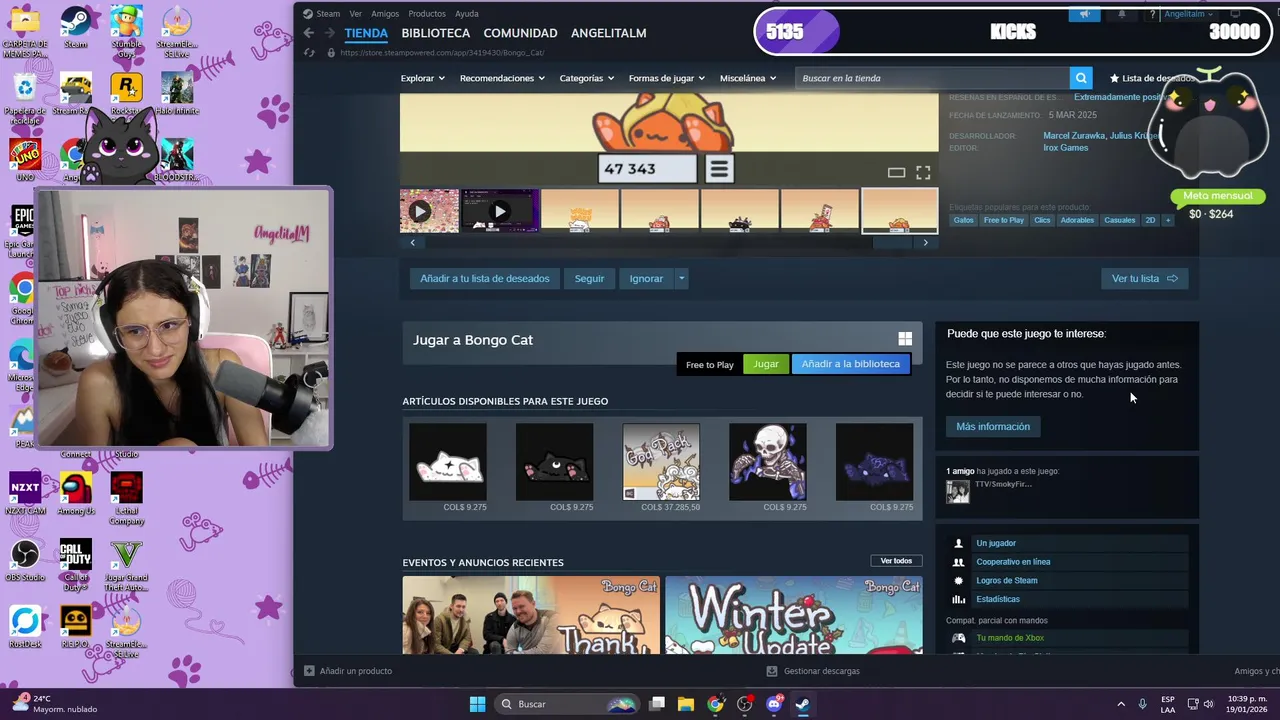Open Discord from the taskbar
The height and width of the screenshot is (720, 1280).
pyautogui.click(x=774, y=704)
